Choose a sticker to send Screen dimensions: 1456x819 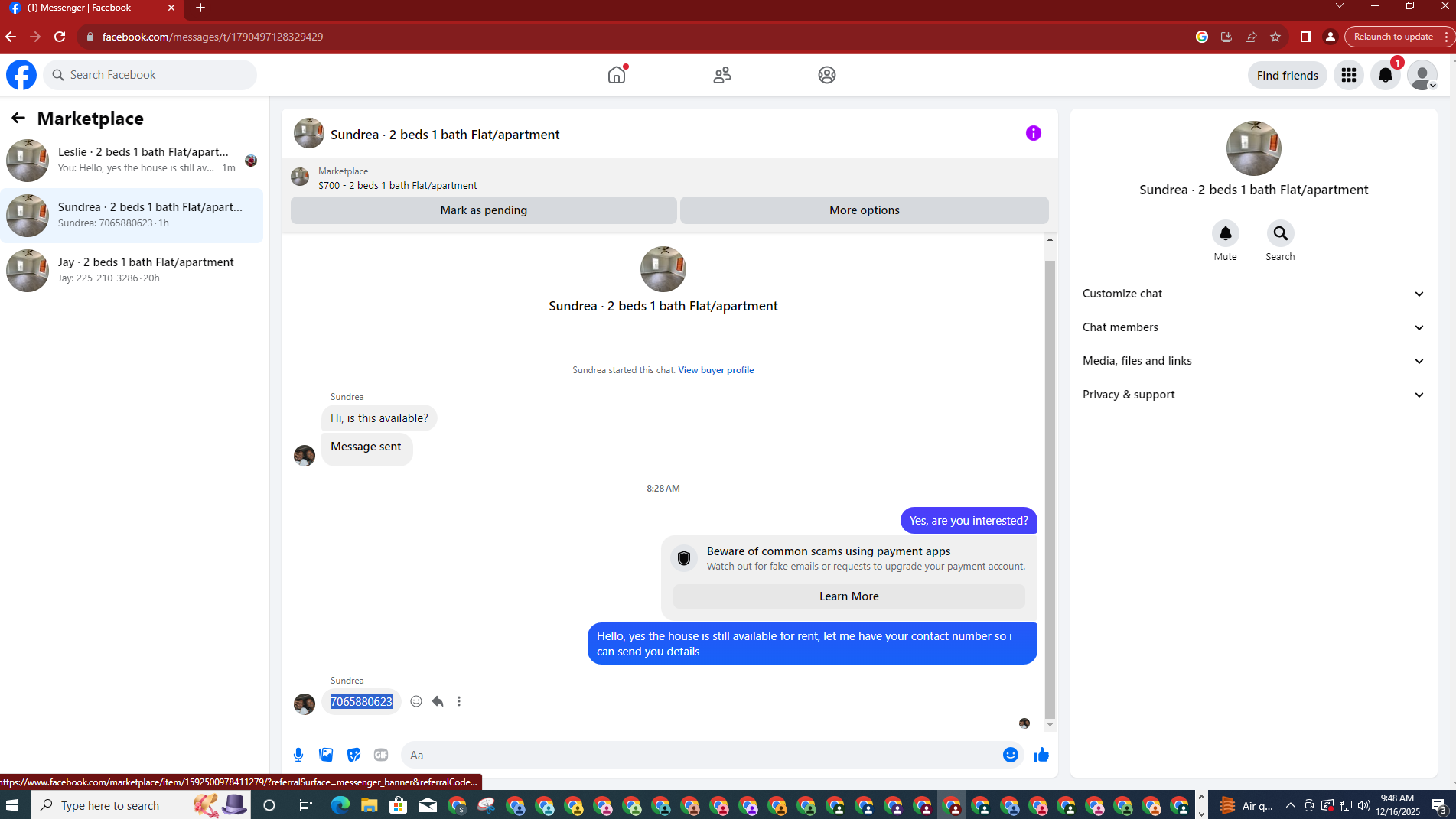(x=353, y=755)
